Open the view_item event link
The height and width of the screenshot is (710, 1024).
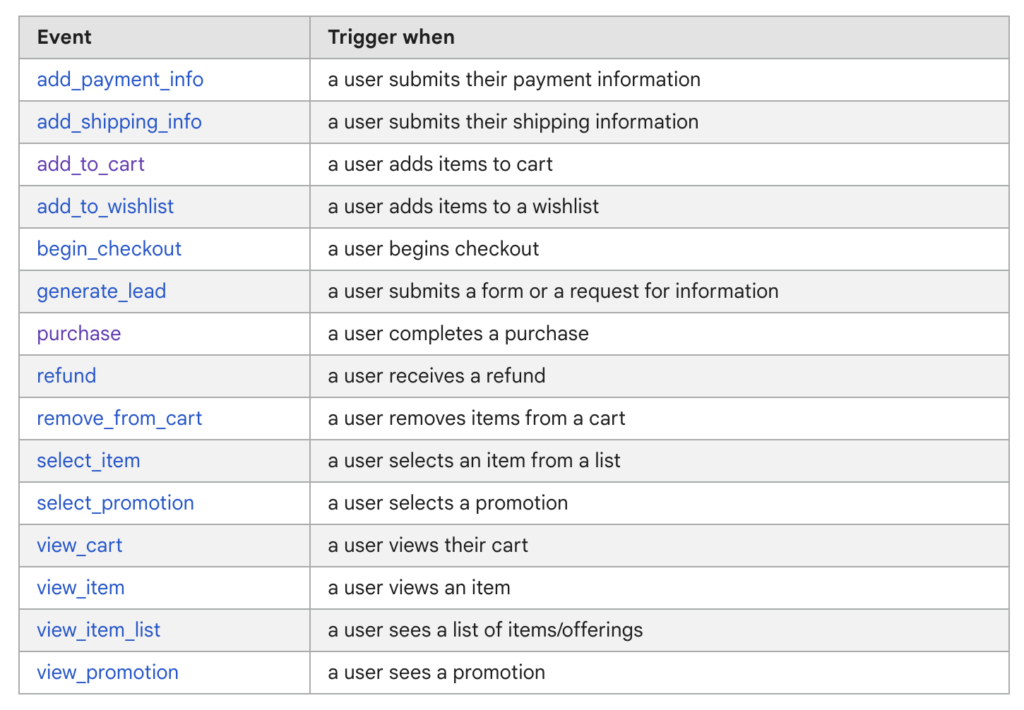[81, 588]
